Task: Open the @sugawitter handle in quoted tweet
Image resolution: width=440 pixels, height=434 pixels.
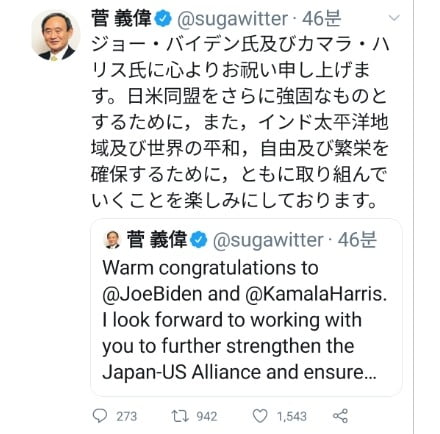Action: click(x=268, y=240)
